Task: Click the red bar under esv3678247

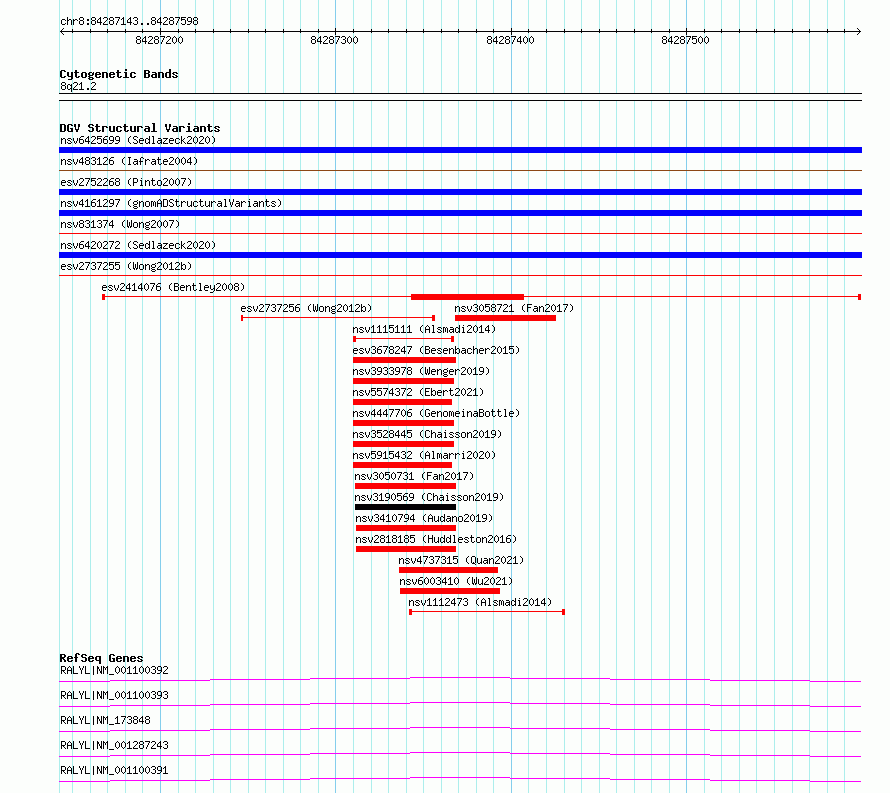Action: pos(404,360)
